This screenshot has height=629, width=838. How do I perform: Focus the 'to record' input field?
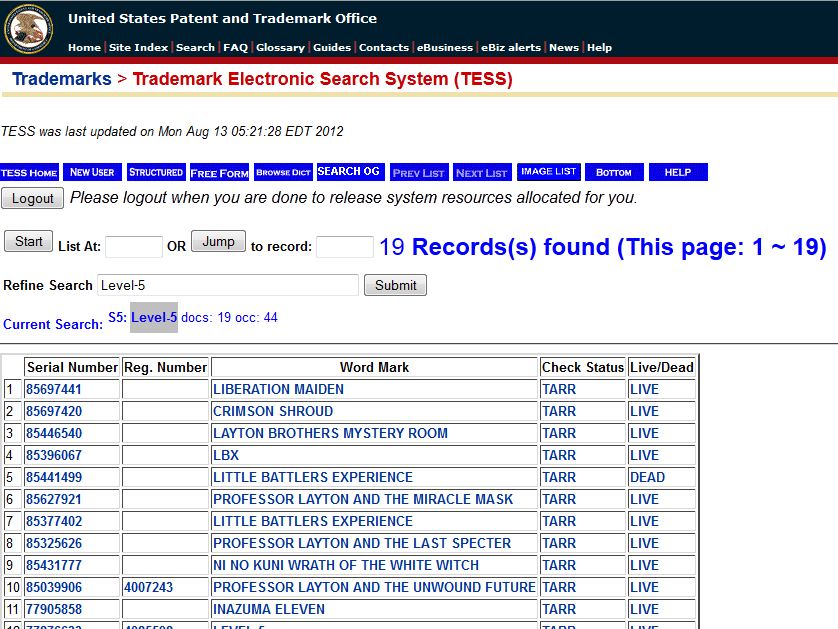click(345, 247)
